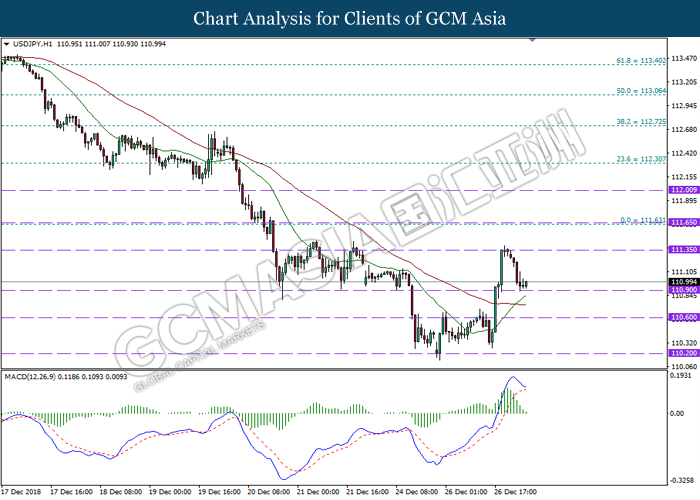
Task: Click the current price 110.994 tag
Action: point(684,282)
